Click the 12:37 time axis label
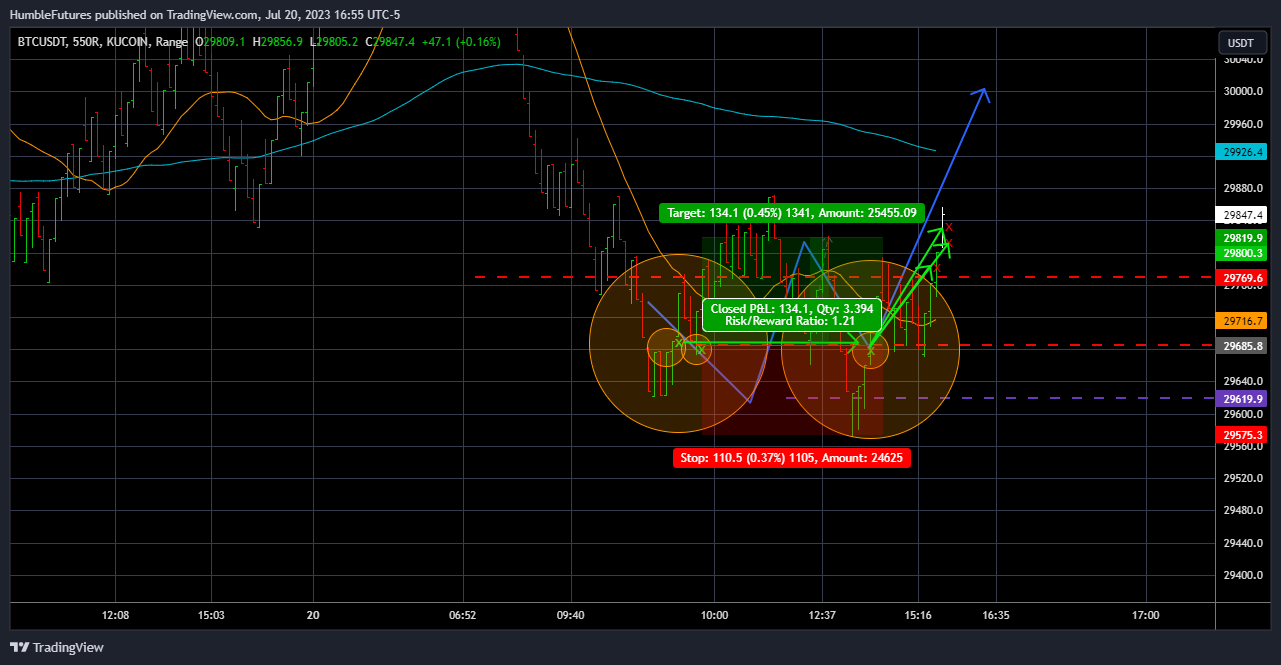This screenshot has height=665, width=1281. [822, 615]
